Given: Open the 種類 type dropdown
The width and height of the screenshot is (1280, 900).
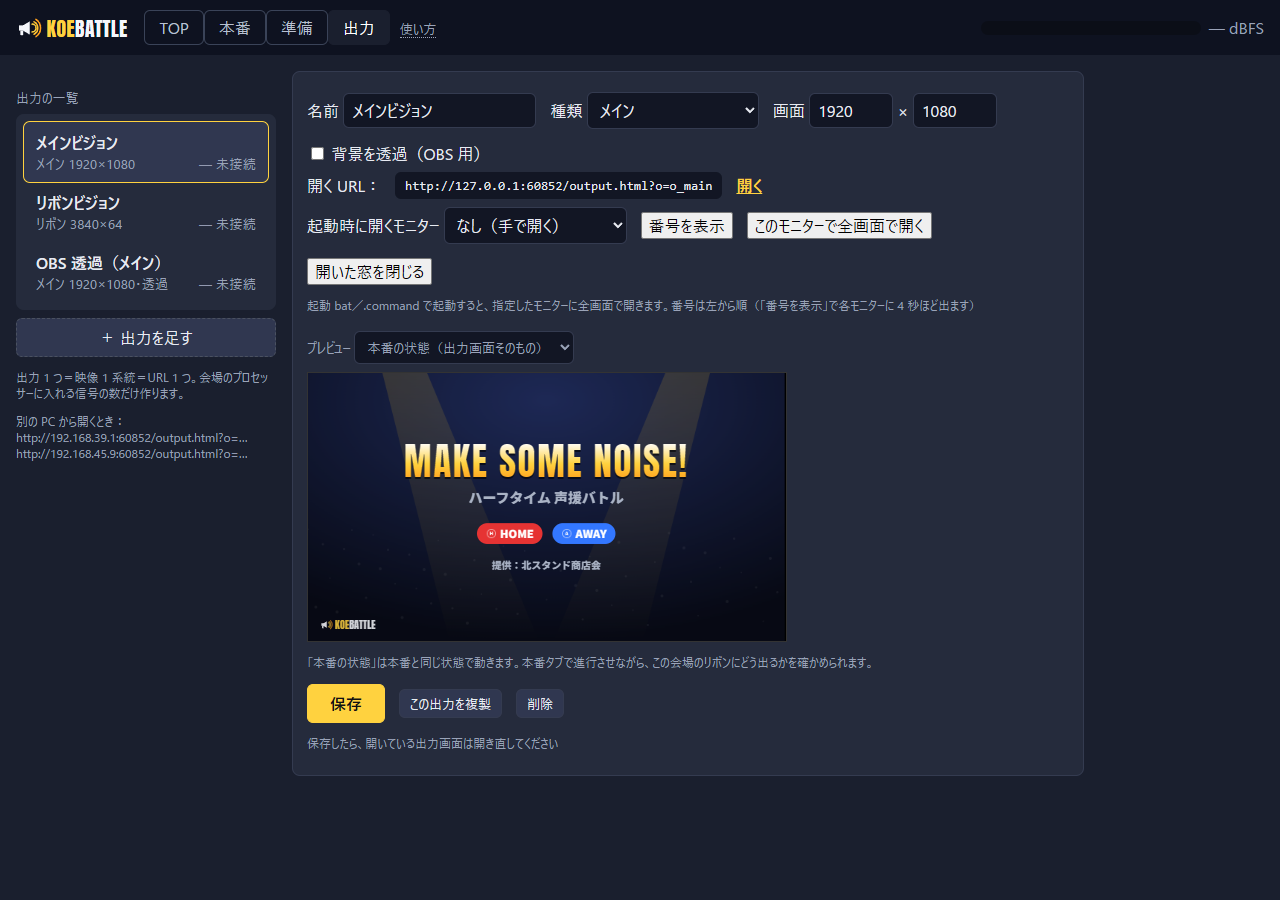Looking at the screenshot, I should pyautogui.click(x=673, y=111).
